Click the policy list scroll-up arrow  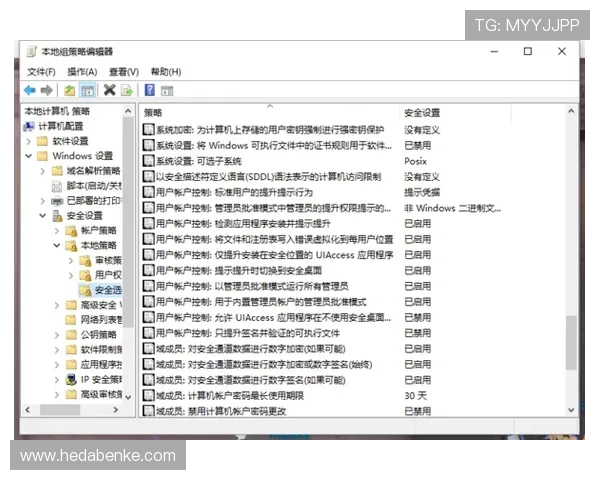pyautogui.click(x=571, y=111)
